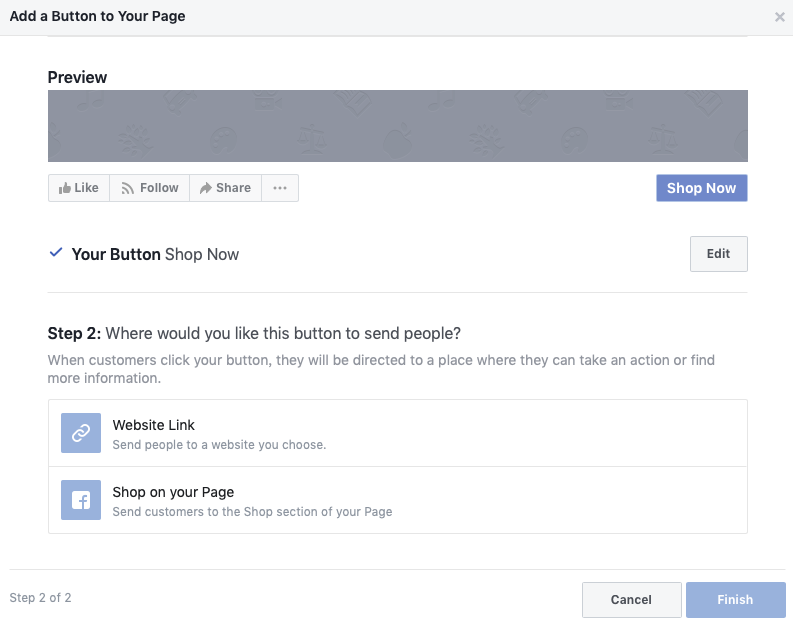The image size is (793, 627).
Task: Choose the Shop on your Page option
Action: 173,492
